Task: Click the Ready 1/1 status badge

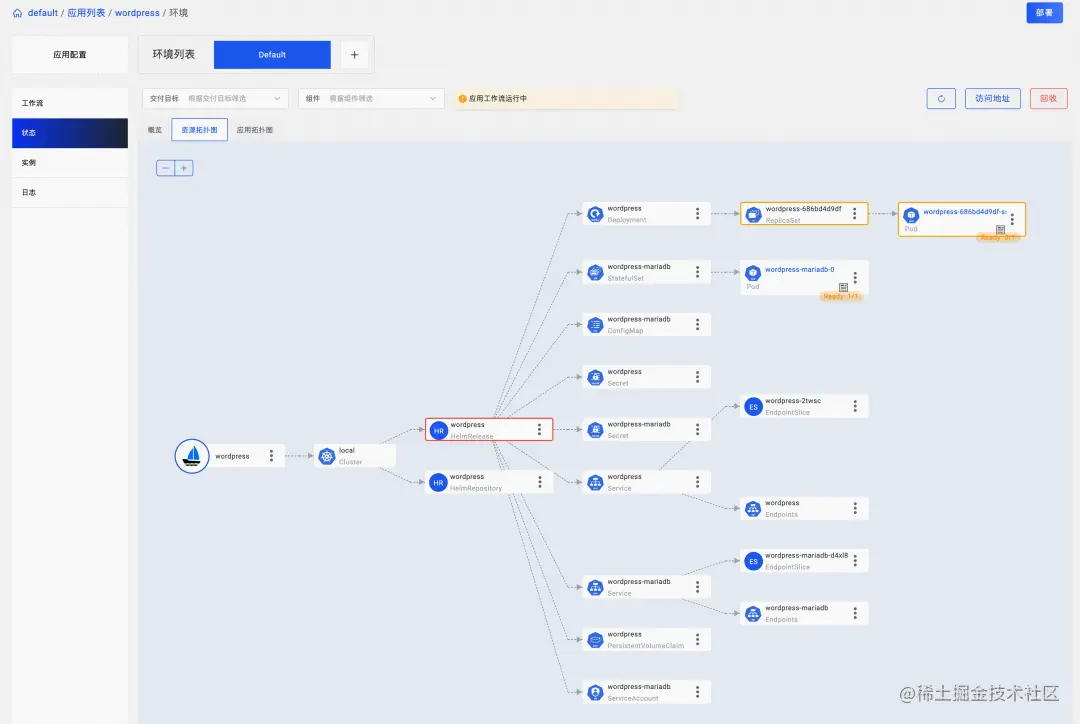Action: coord(841,296)
